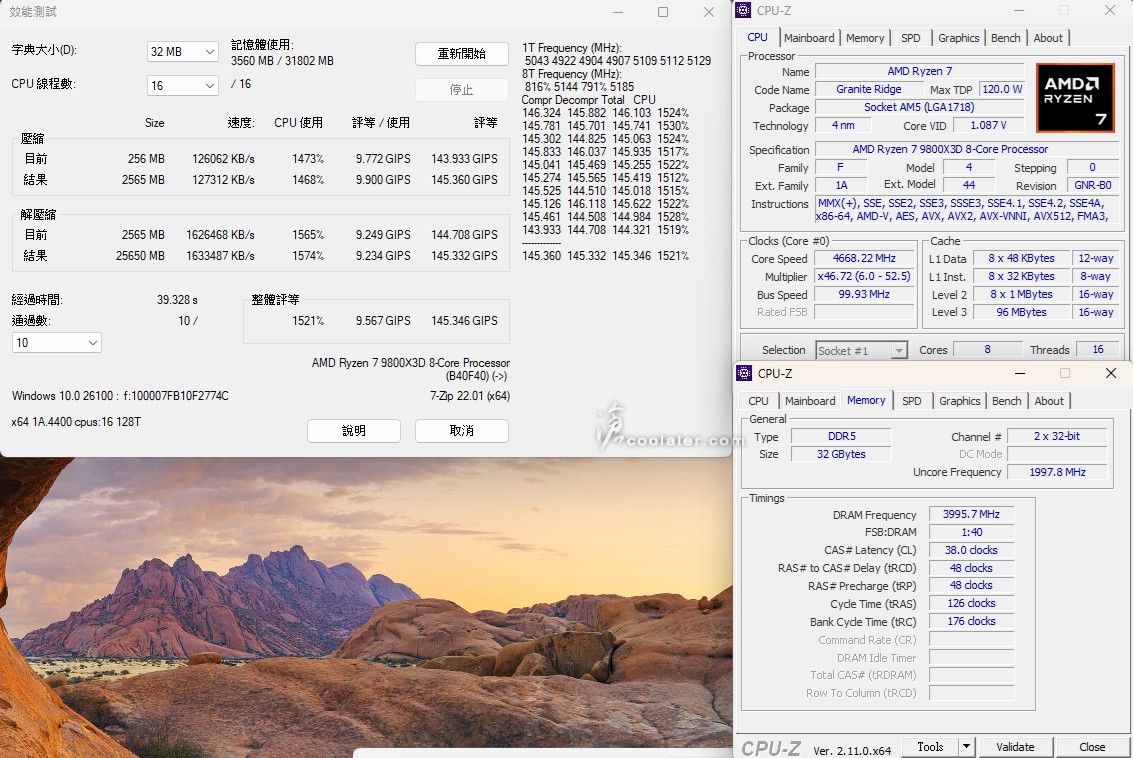1133x758 pixels.
Task: Click the Channel # value 2 x 32-bit
Action: tap(1056, 436)
